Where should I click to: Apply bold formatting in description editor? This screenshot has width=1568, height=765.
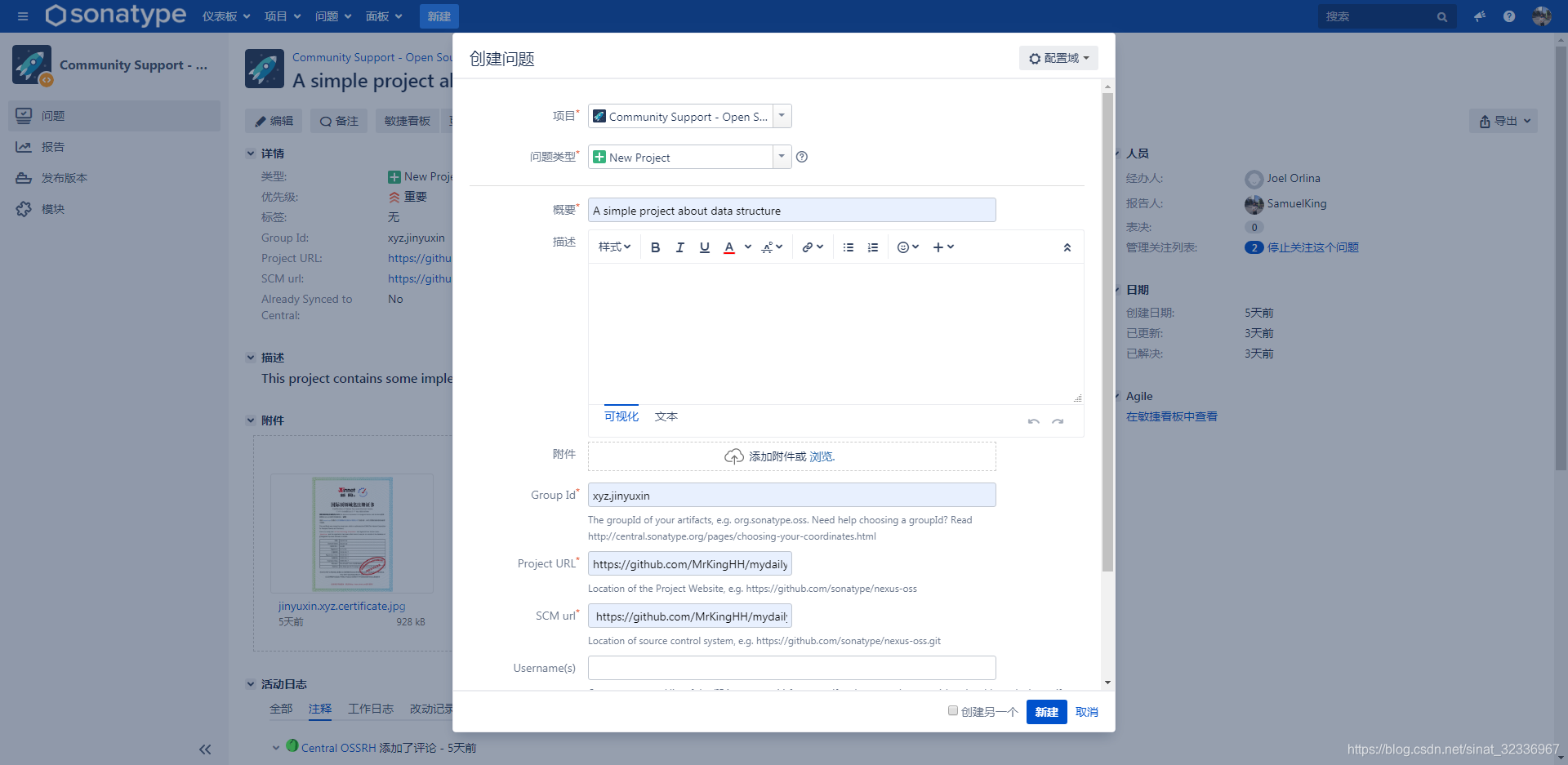pyautogui.click(x=655, y=247)
